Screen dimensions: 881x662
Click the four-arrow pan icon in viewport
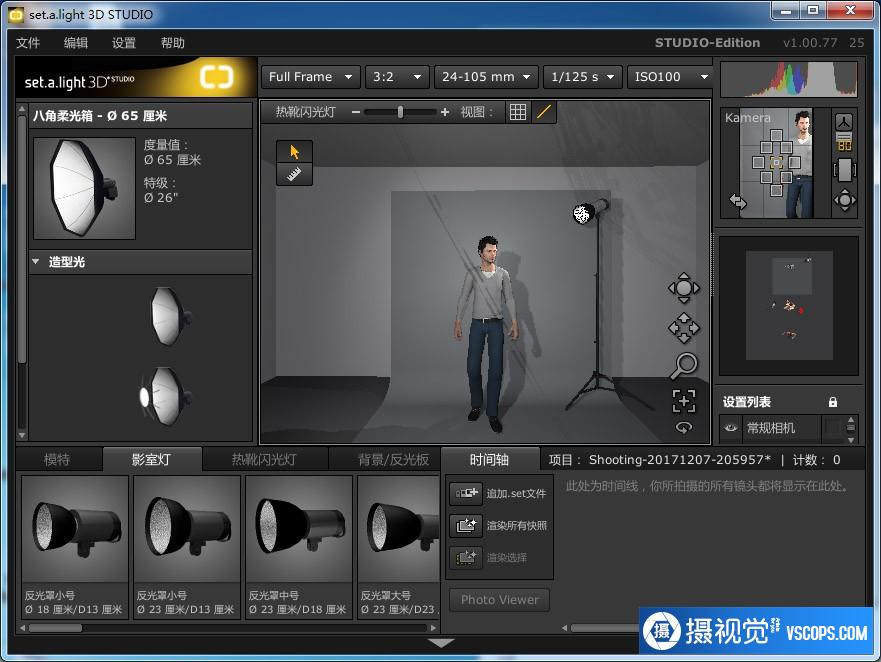(x=684, y=327)
